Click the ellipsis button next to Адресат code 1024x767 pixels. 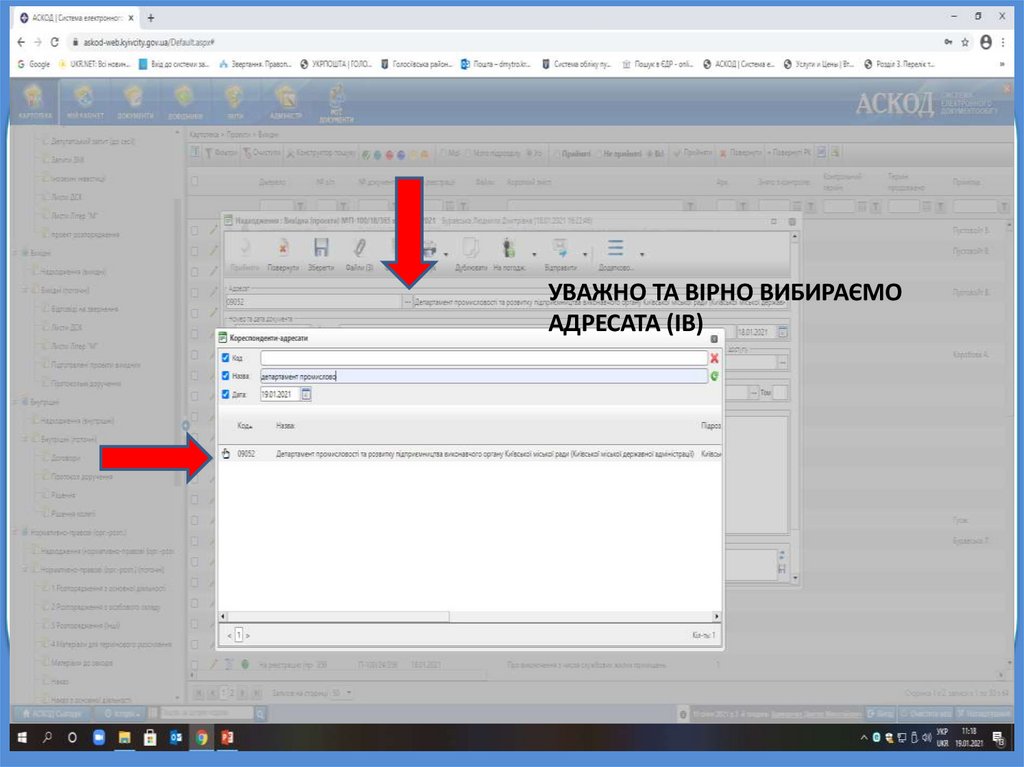(407, 300)
